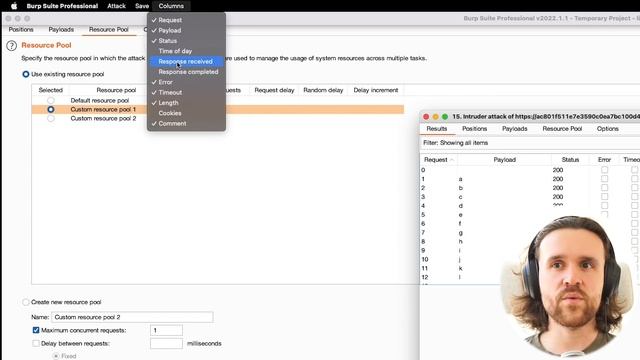Select Create new resource pool option
The width and height of the screenshot is (640, 360).
26,302
